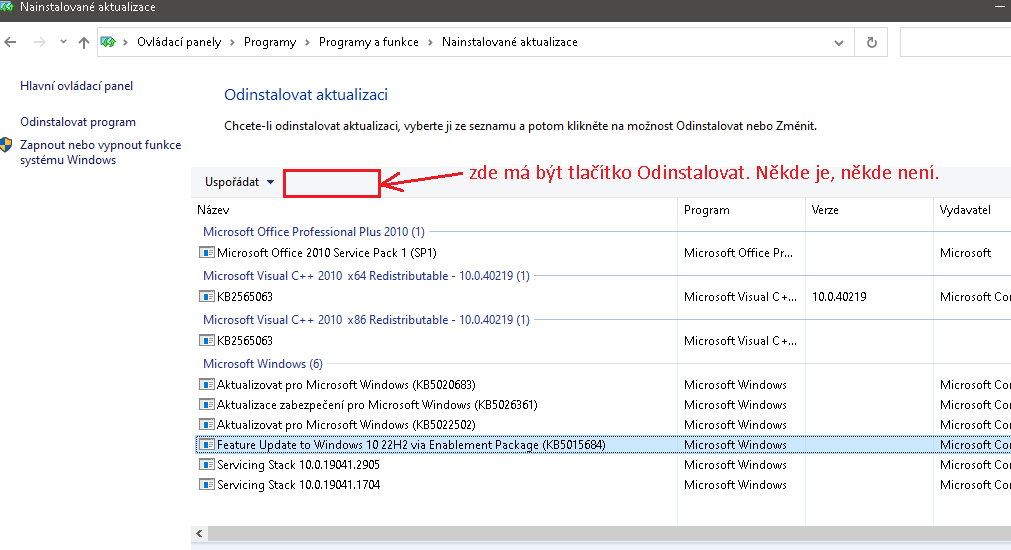Collapse Visual C++ 2010 x64 Redistributable group
The height and width of the screenshot is (550, 1011).
366,275
